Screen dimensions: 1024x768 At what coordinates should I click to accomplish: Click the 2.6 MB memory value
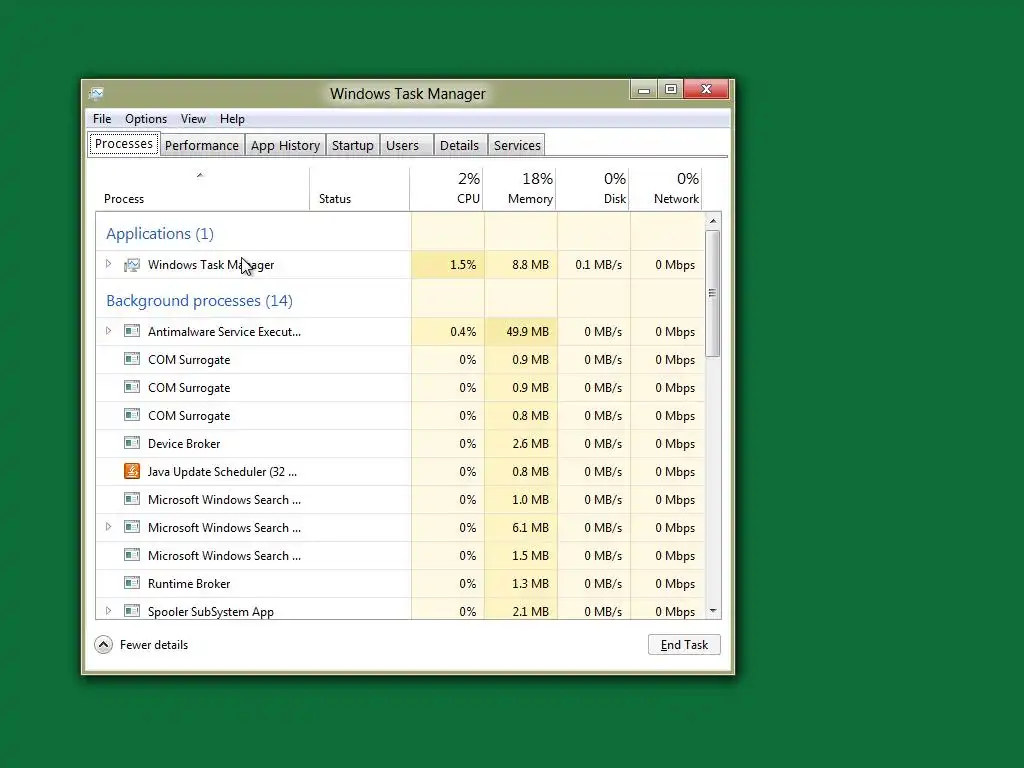pos(530,443)
